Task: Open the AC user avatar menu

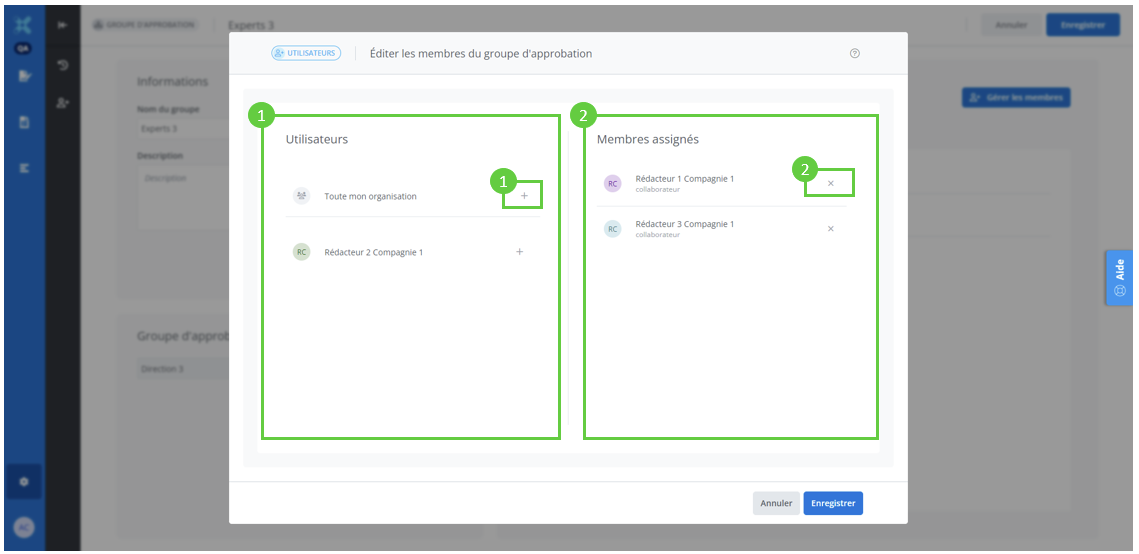Action: pos(24,528)
